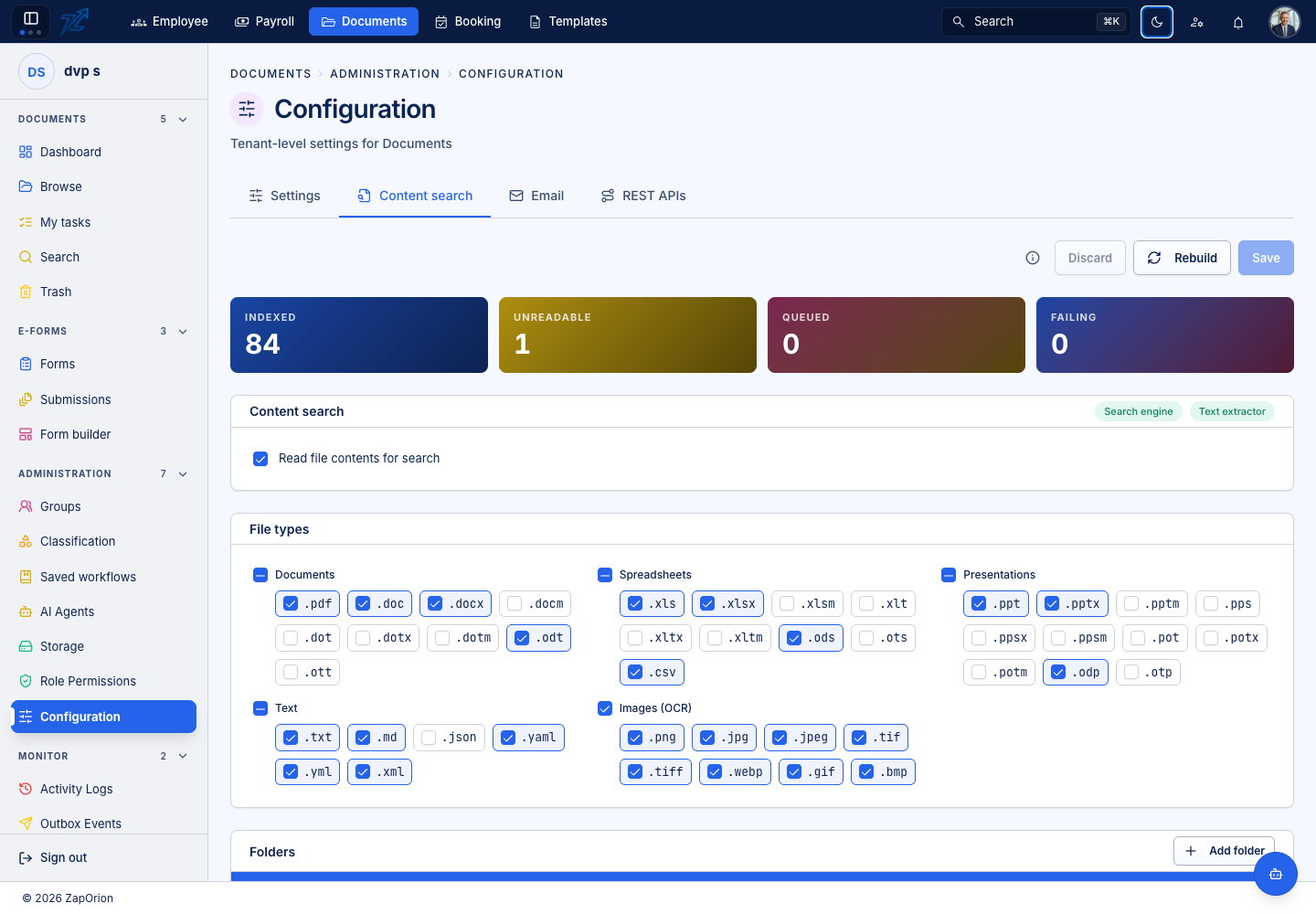Switch to the Settings tab

284,196
